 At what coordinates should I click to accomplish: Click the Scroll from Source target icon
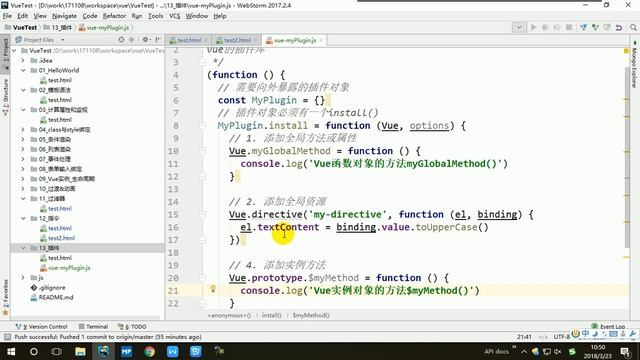tap(121, 40)
